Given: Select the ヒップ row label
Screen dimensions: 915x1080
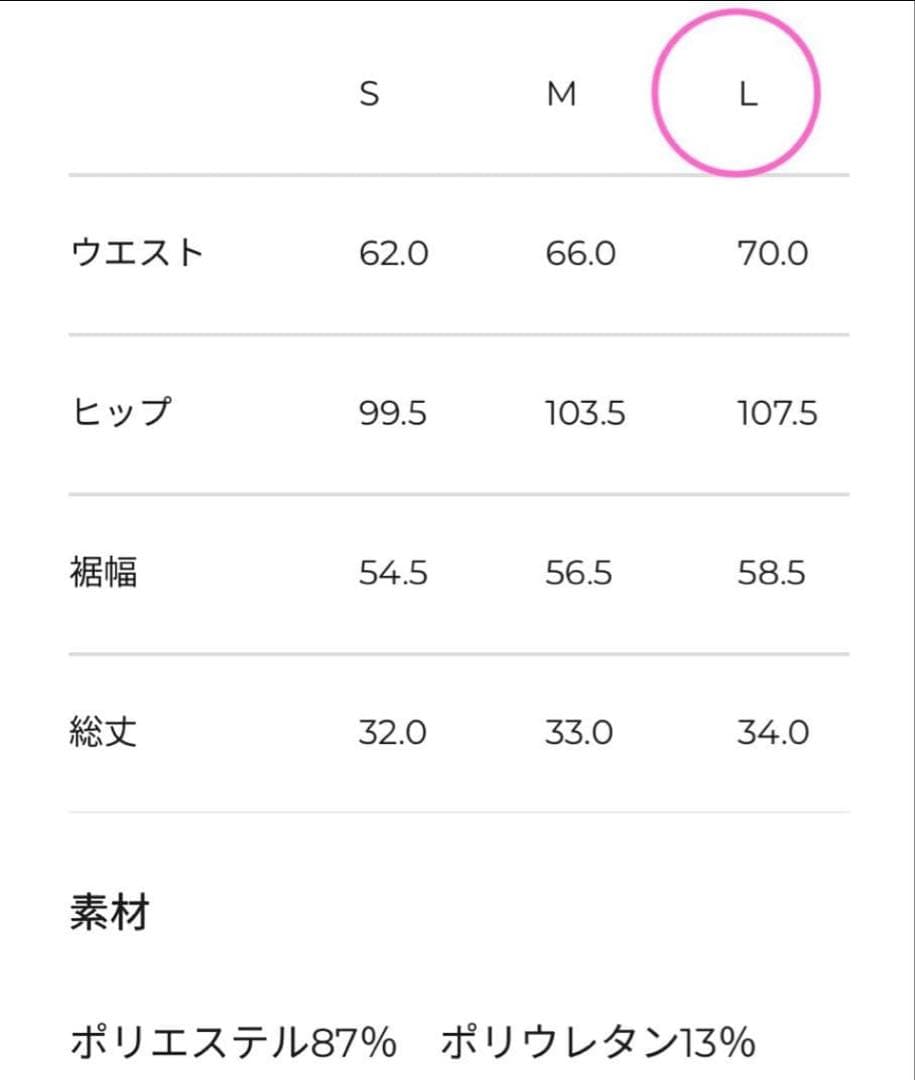Looking at the screenshot, I should [x=122, y=413].
